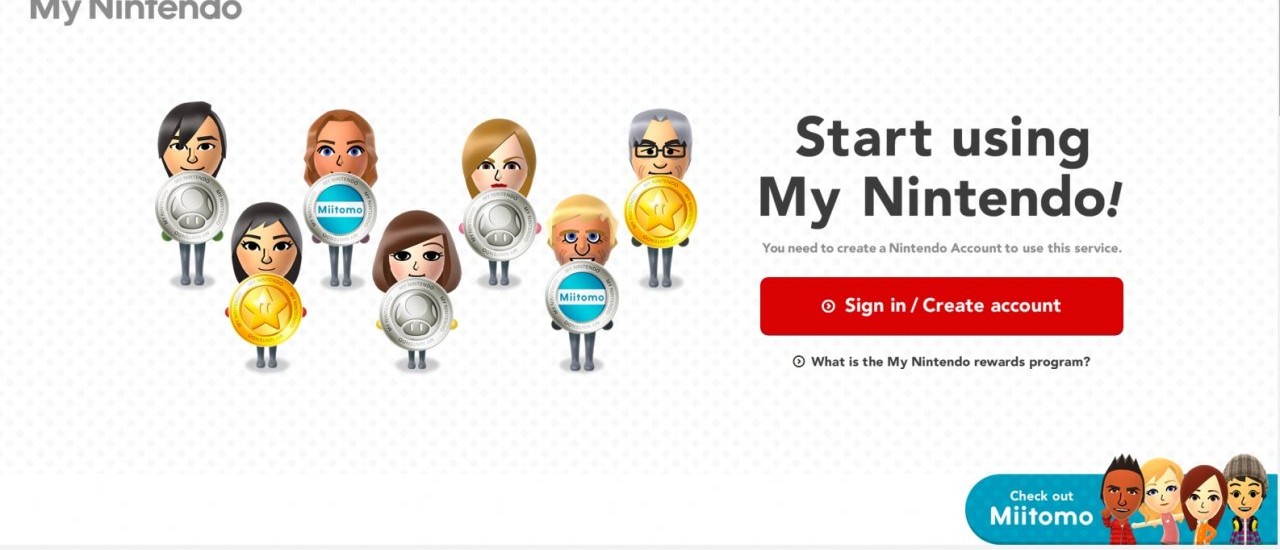Select the silver mushroom coin held by the black-haired man
The width and height of the screenshot is (1280, 550).
point(192,208)
